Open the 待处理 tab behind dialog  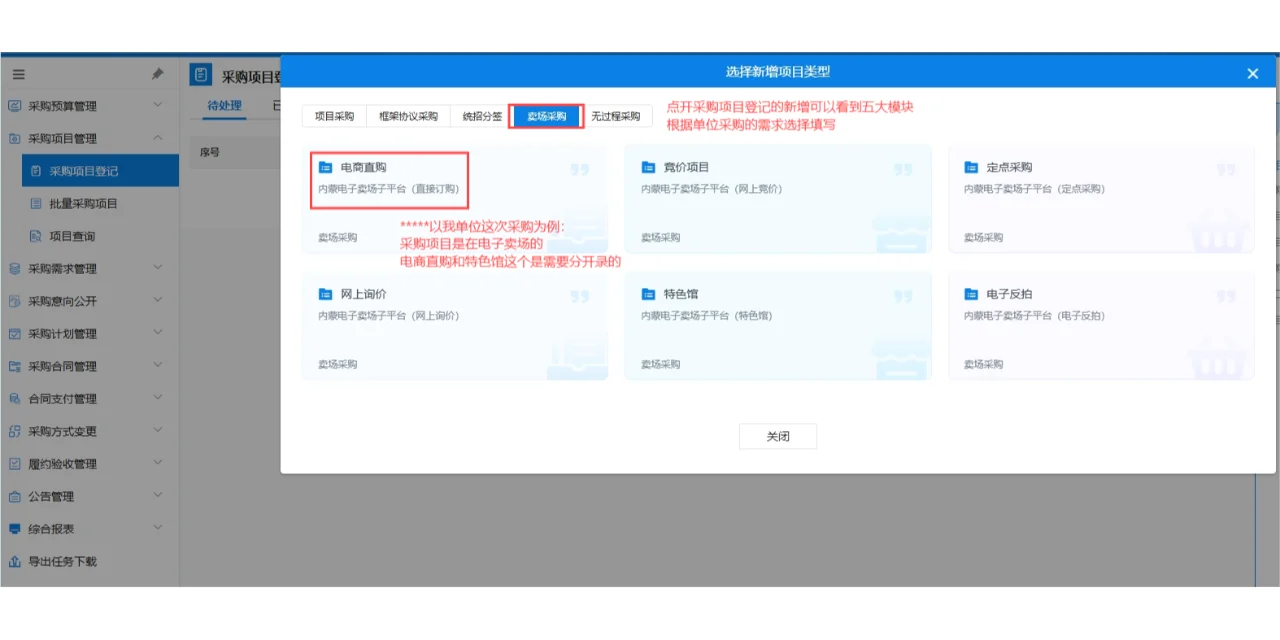[224, 106]
